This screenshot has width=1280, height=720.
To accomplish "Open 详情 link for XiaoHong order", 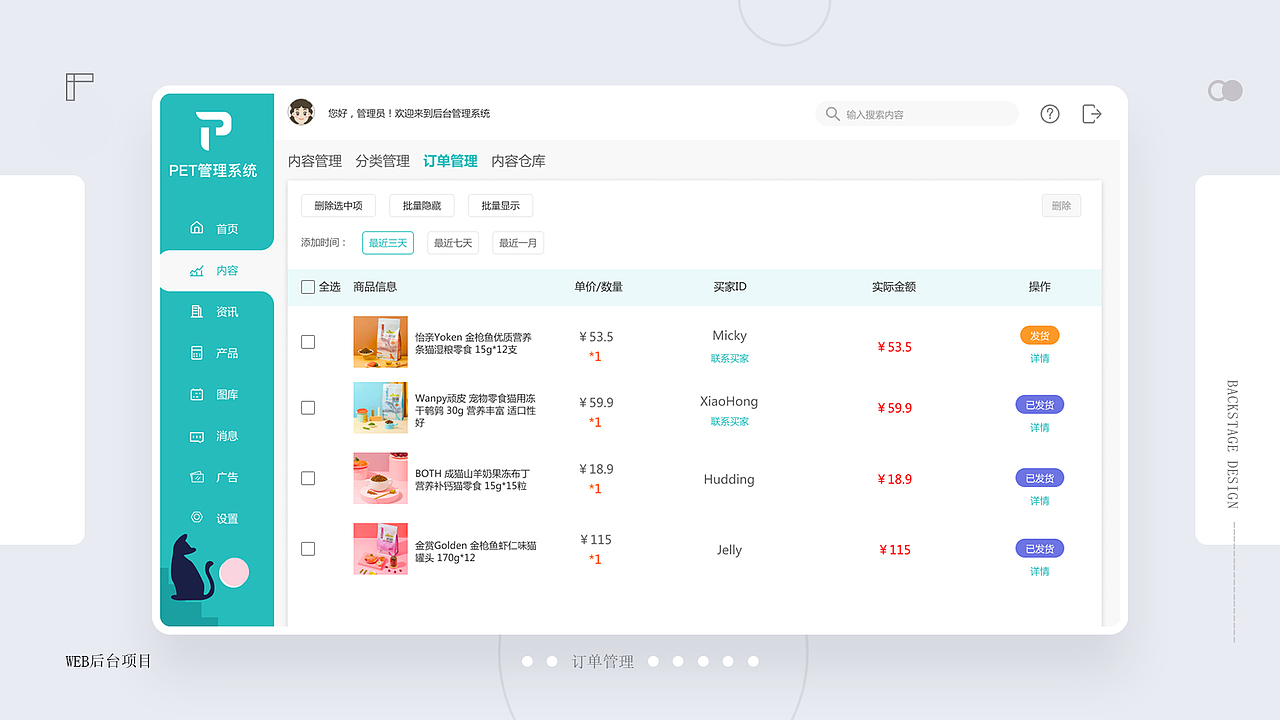I will [1040, 428].
